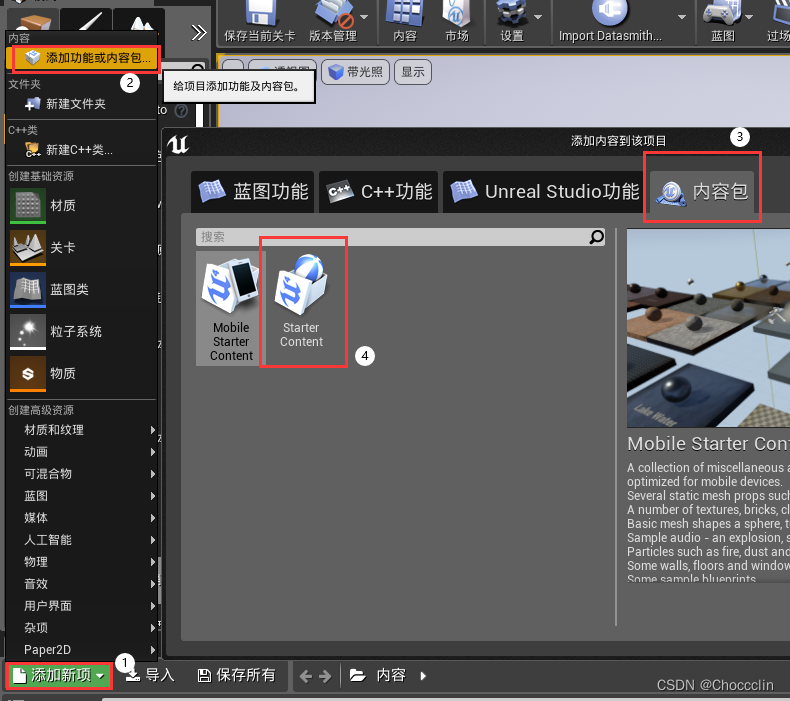Expand the Blueprints (蓝图) advanced submenu
This screenshot has height=701, width=790.
pos(81,496)
